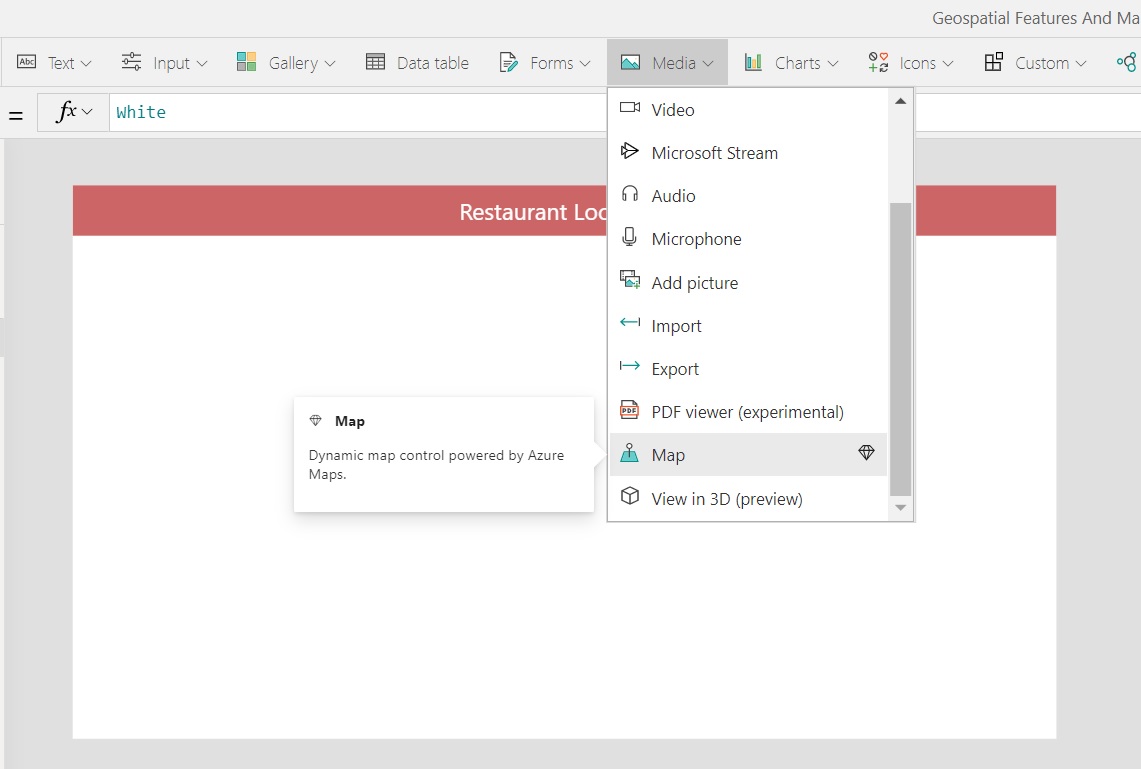The height and width of the screenshot is (769, 1141).
Task: Click the Add picture option
Action: tap(693, 283)
